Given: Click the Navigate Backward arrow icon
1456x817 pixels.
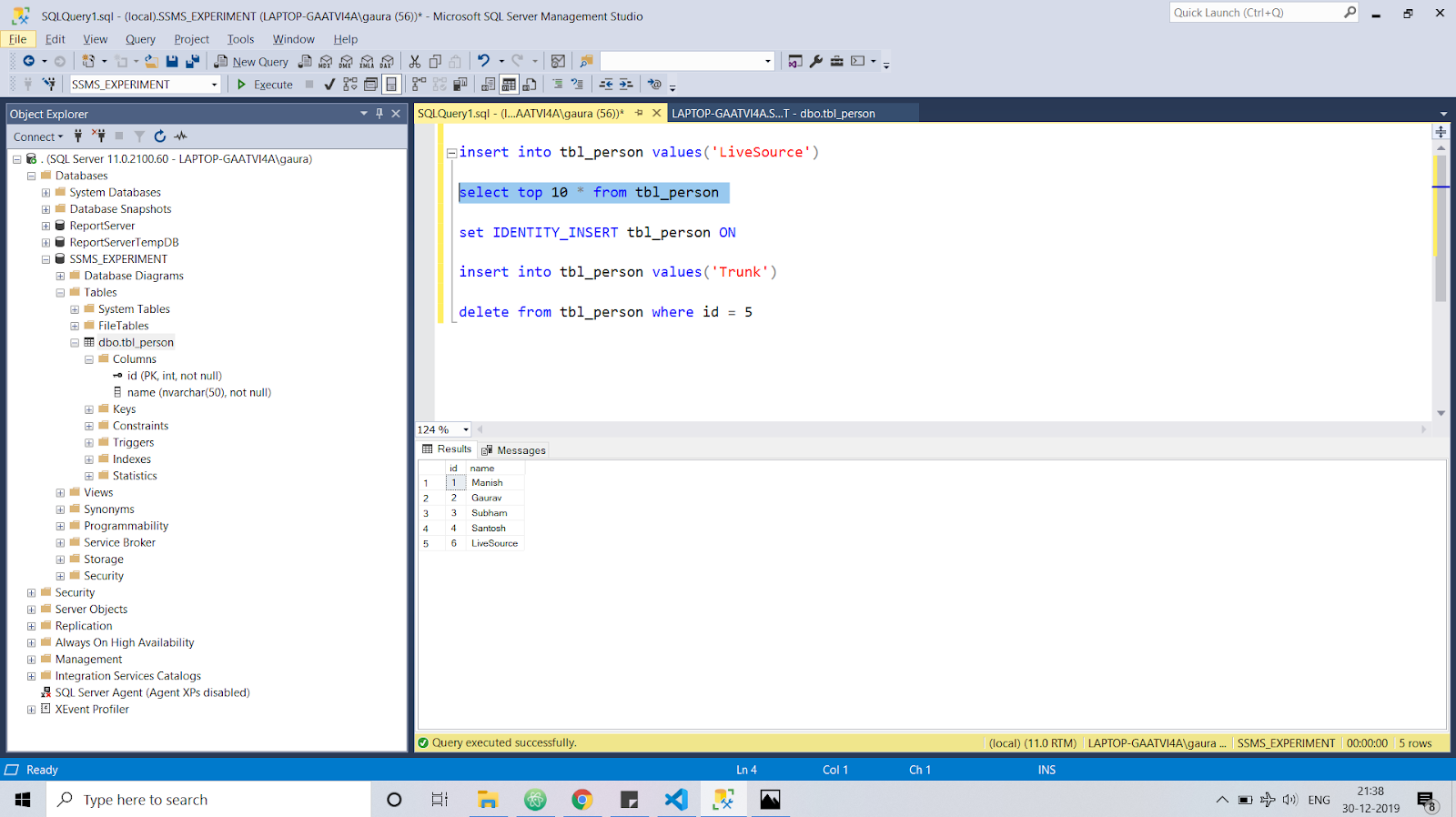Looking at the screenshot, I should coord(29,61).
